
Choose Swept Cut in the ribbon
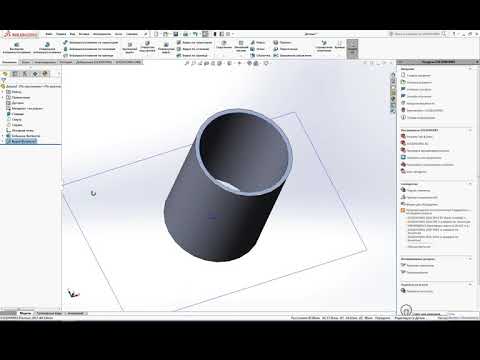click(x=194, y=43)
